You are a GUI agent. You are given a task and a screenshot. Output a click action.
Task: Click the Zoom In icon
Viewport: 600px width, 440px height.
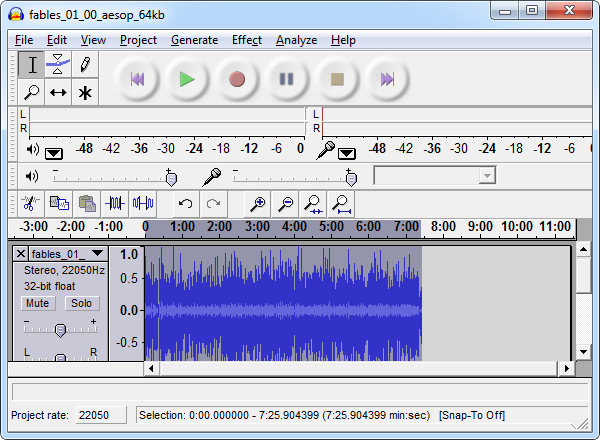(258, 203)
